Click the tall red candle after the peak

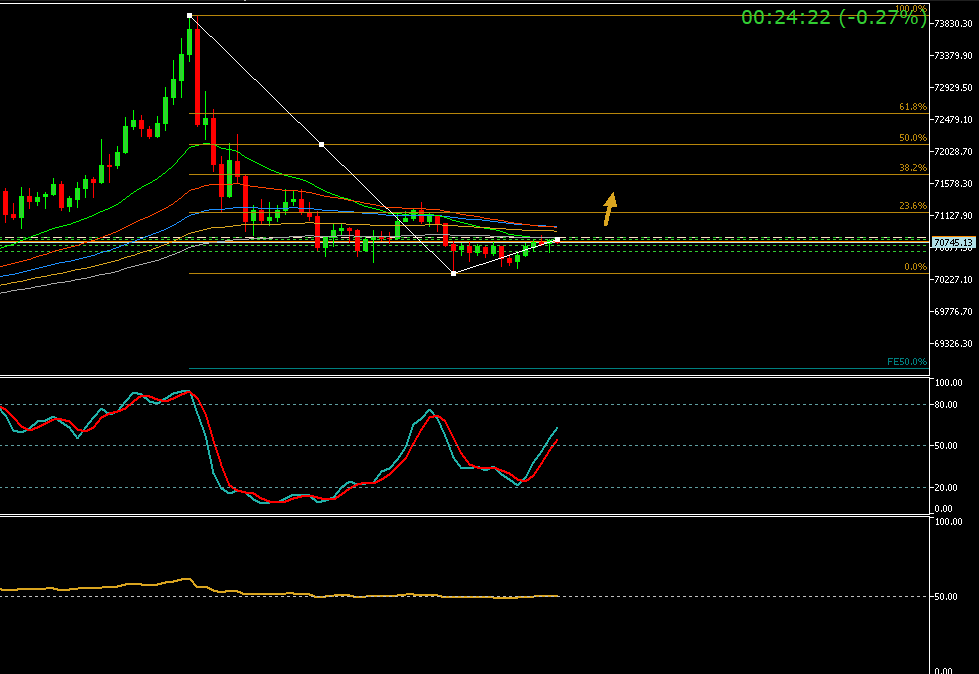point(197,75)
